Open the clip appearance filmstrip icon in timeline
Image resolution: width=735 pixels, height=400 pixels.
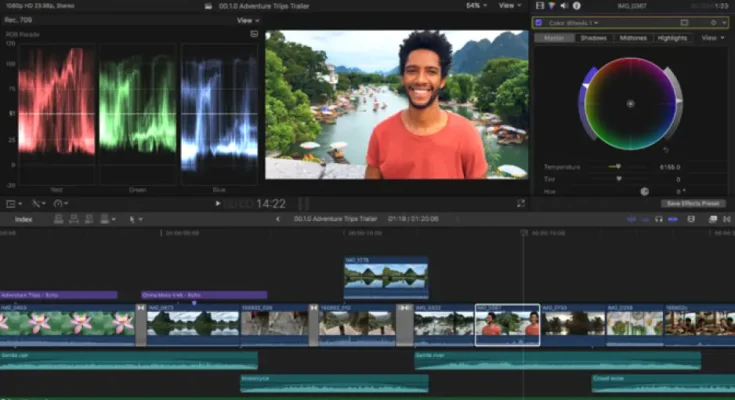pos(691,219)
